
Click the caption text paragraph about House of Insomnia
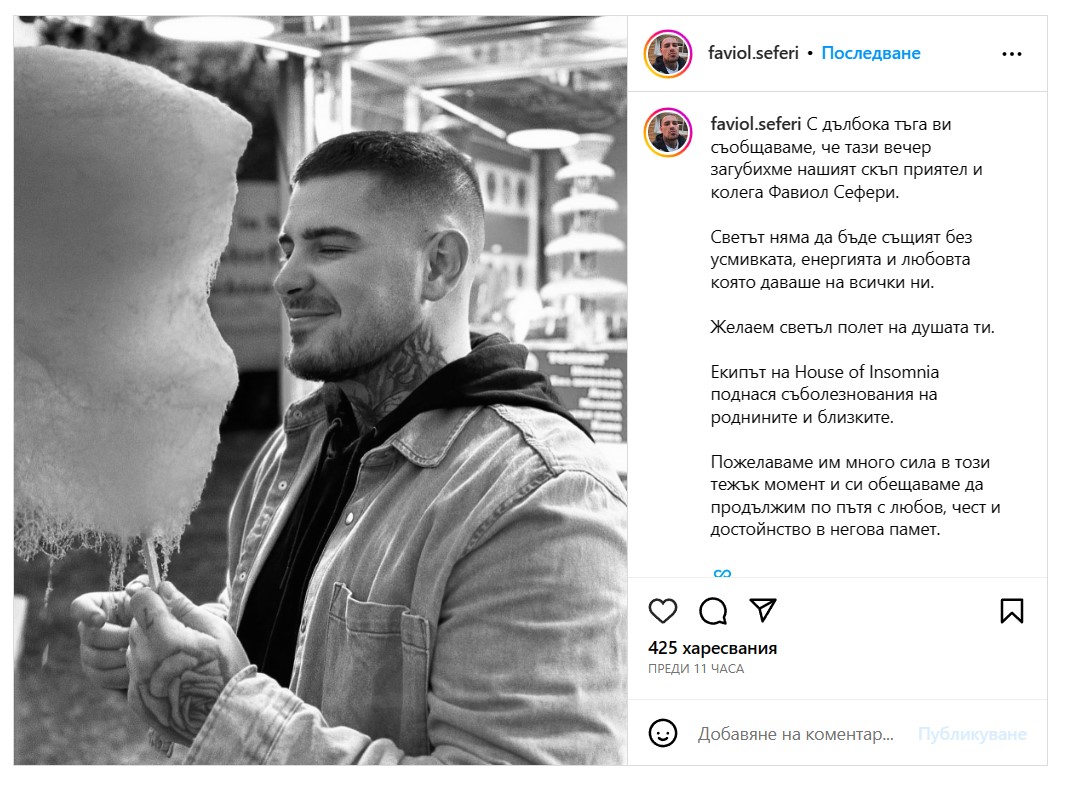tap(824, 394)
